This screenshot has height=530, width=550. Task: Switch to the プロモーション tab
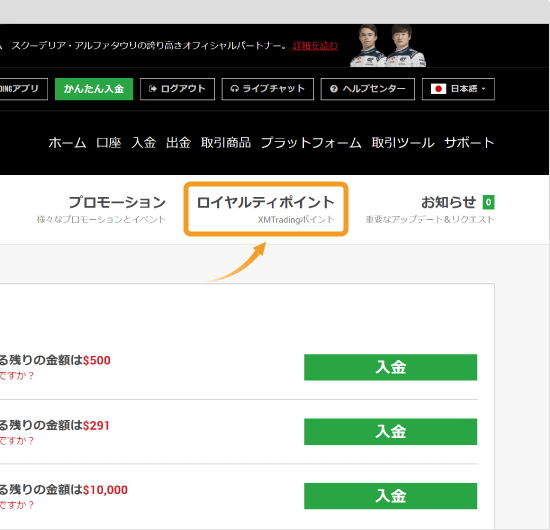coord(101,209)
